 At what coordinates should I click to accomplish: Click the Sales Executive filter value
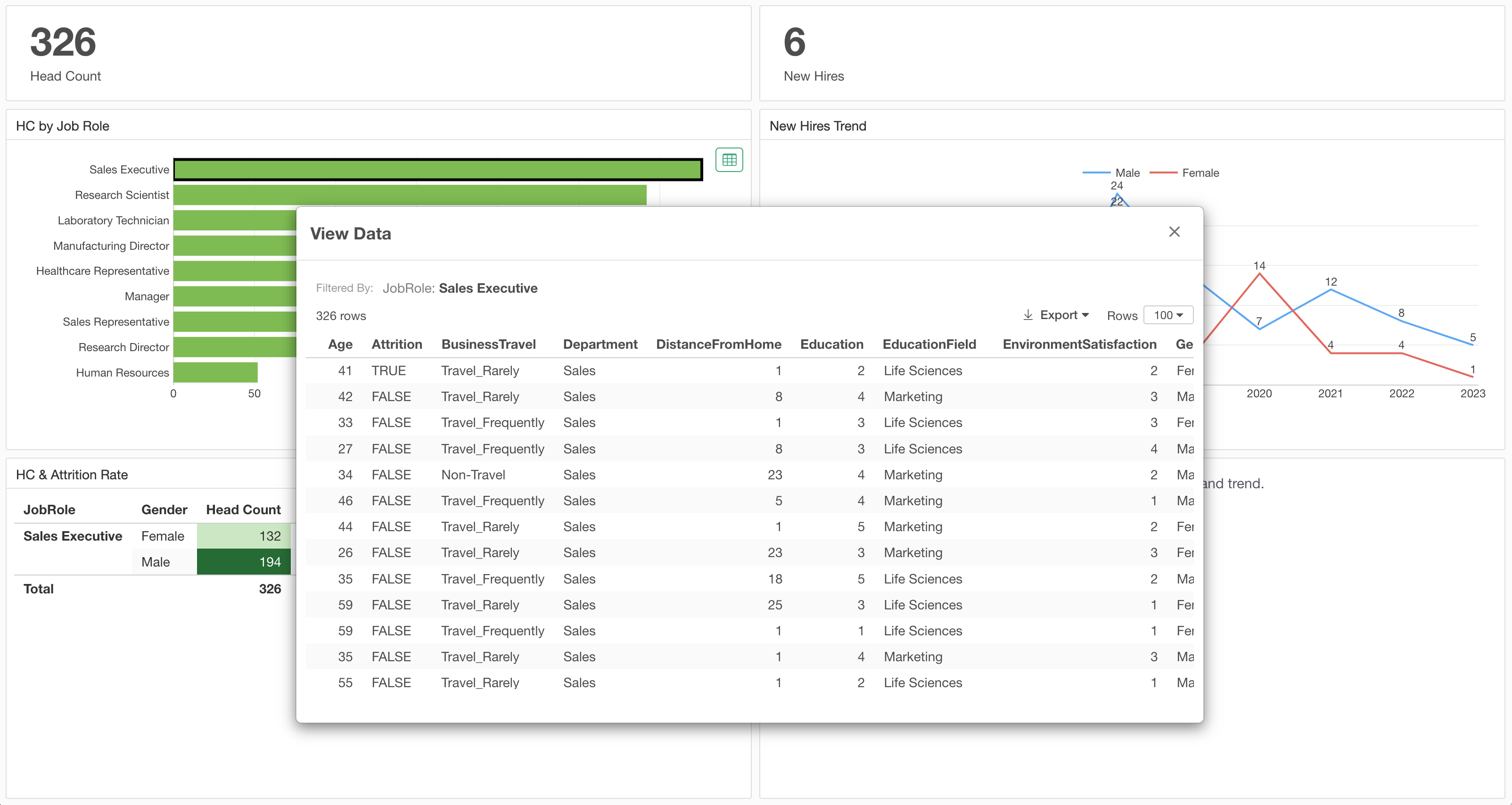pyautogui.click(x=488, y=288)
